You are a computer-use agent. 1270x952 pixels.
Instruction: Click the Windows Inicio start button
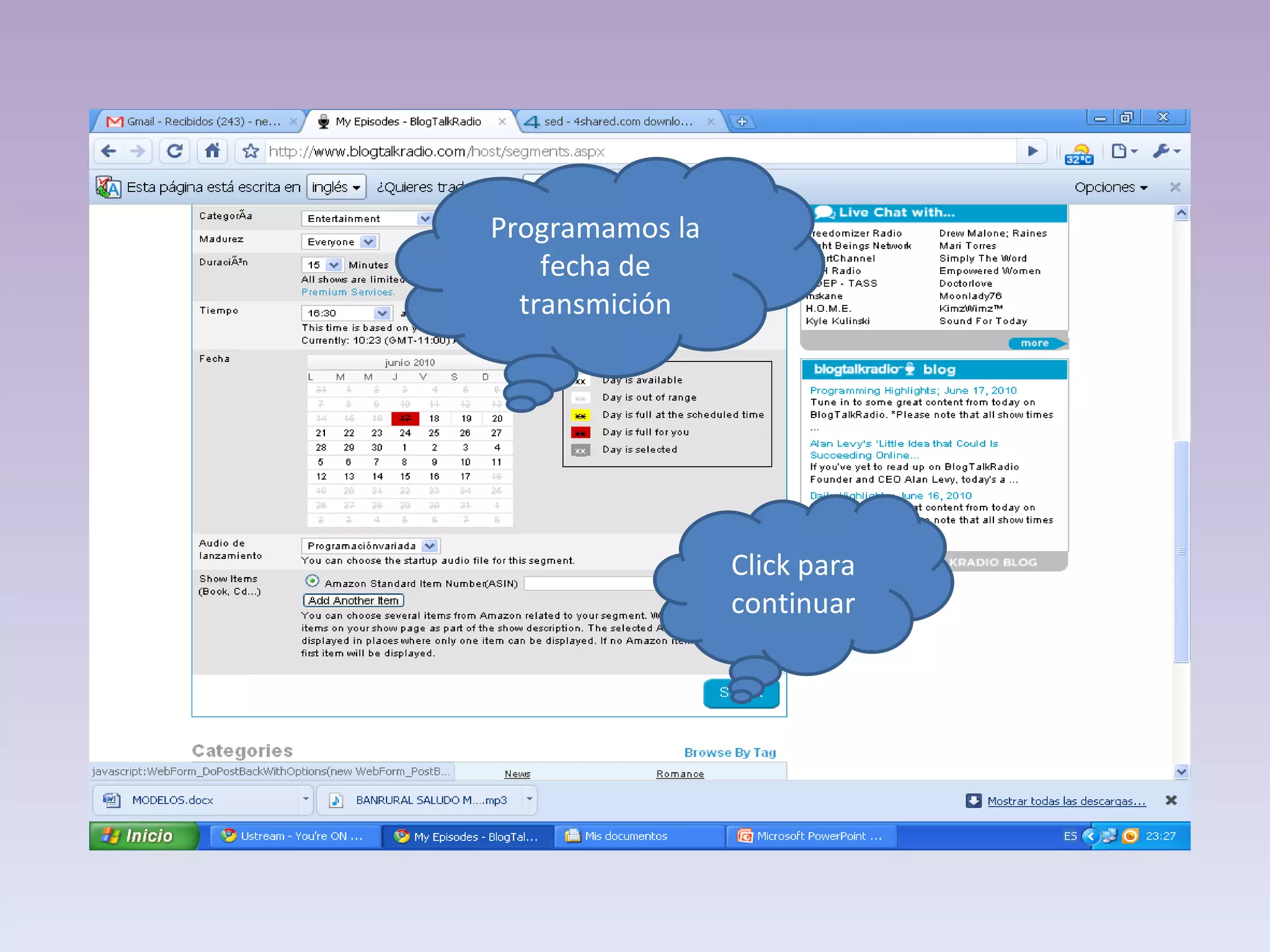(144, 836)
